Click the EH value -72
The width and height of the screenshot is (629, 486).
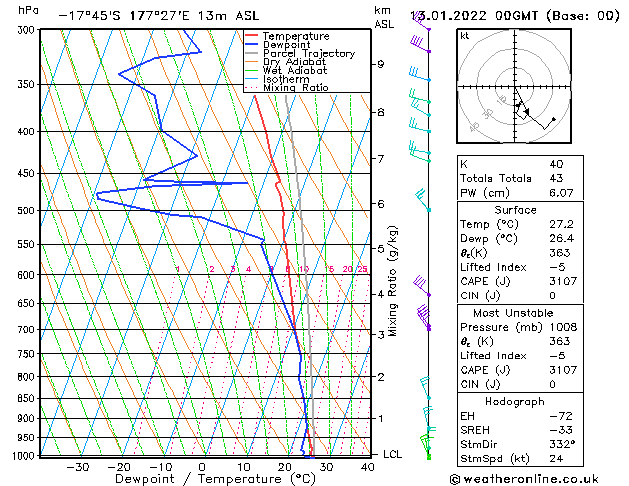[561, 416]
